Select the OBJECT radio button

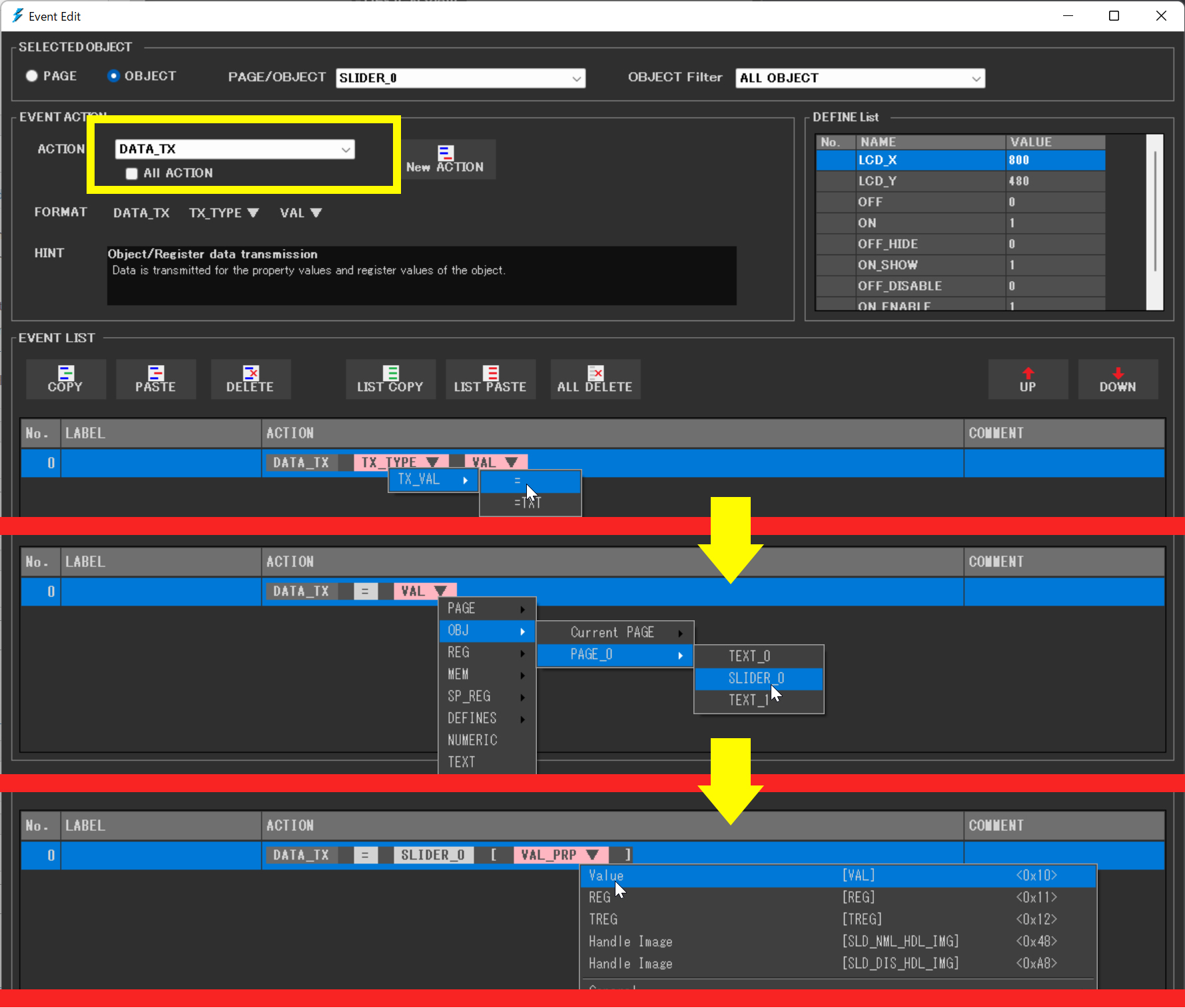[113, 76]
